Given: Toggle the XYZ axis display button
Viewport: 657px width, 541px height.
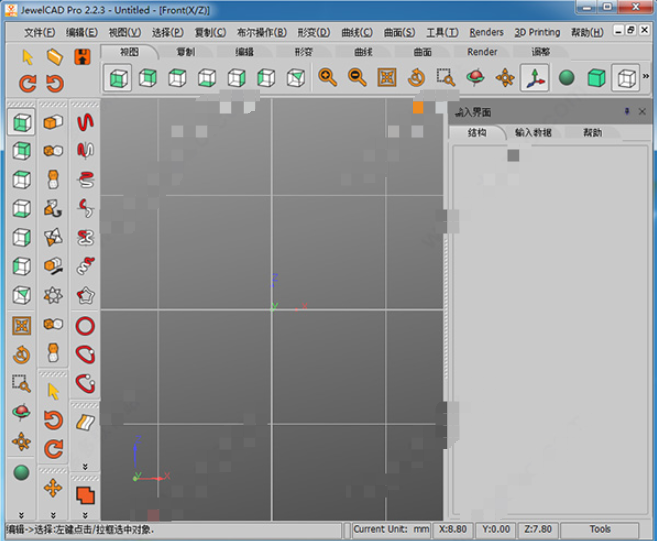Looking at the screenshot, I should pos(535,78).
